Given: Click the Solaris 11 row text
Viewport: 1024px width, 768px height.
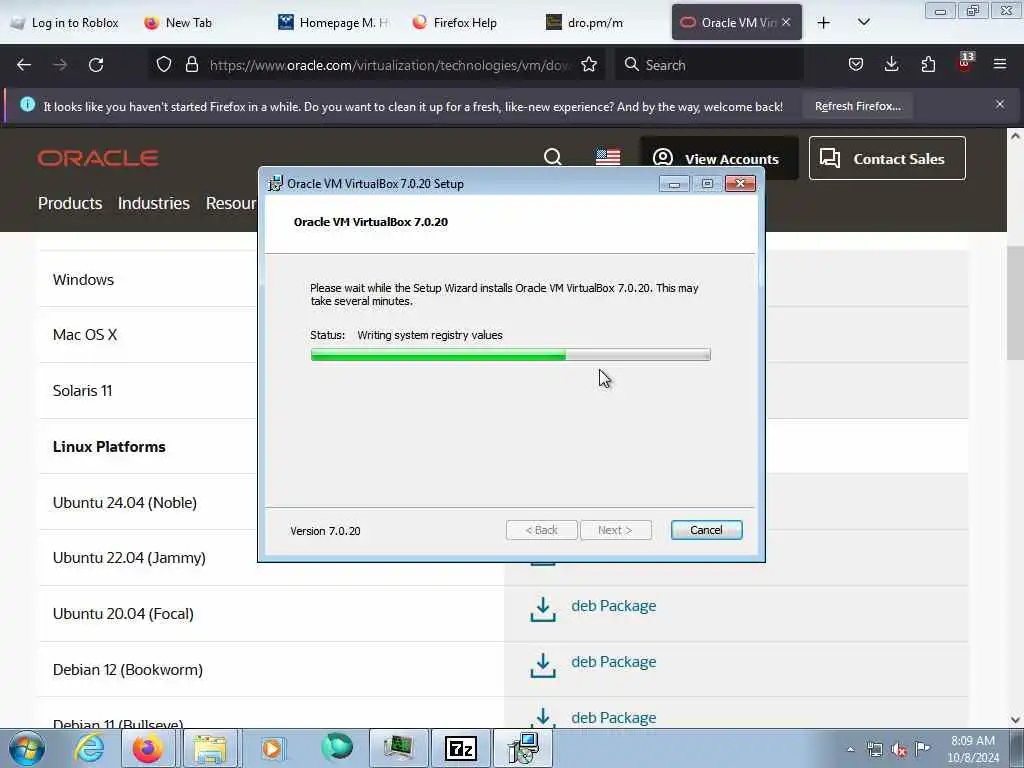Looking at the screenshot, I should (x=82, y=391).
